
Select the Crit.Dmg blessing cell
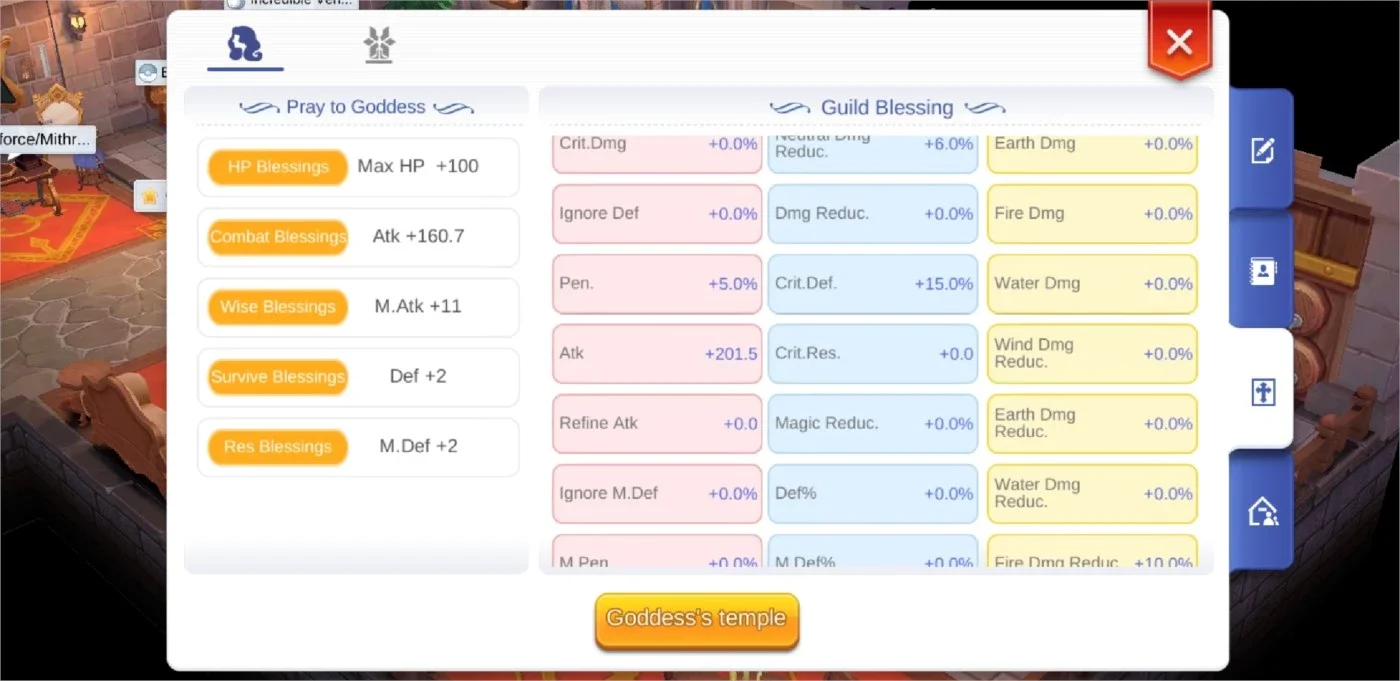tap(657, 153)
